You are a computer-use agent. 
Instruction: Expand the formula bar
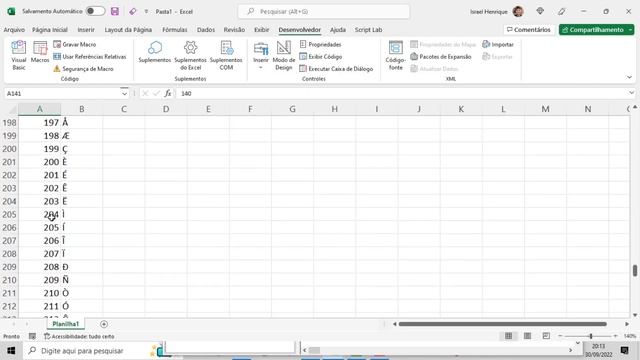631,93
